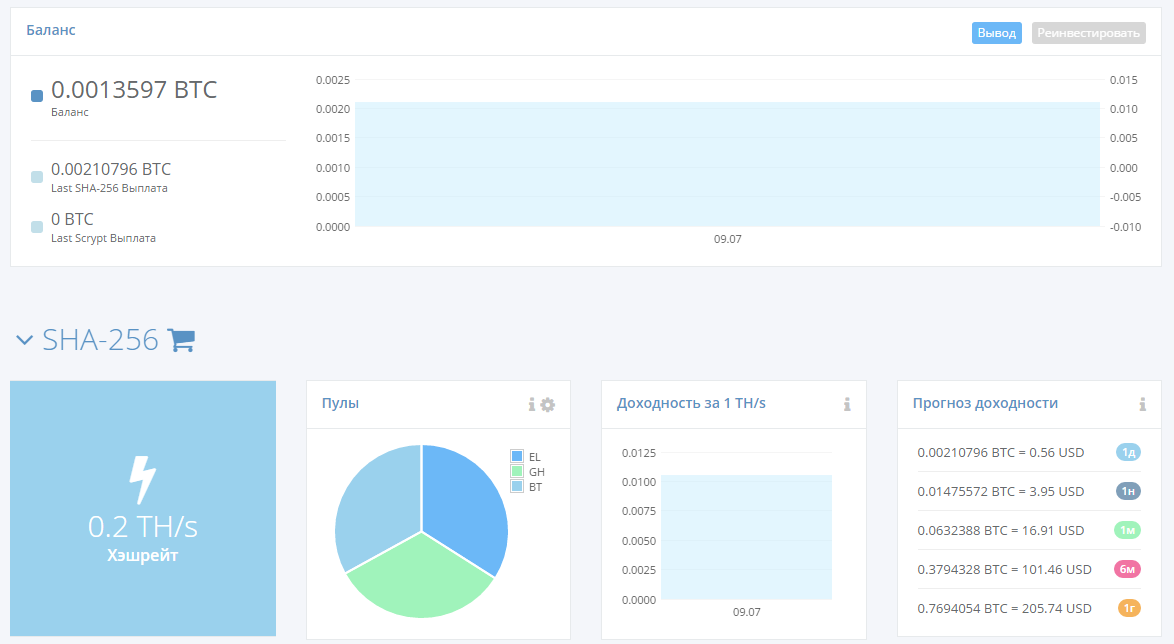Image resolution: width=1174 pixels, height=644 pixels.
Task: Click the Доходность за 1 TH/s title
Action: [691, 403]
